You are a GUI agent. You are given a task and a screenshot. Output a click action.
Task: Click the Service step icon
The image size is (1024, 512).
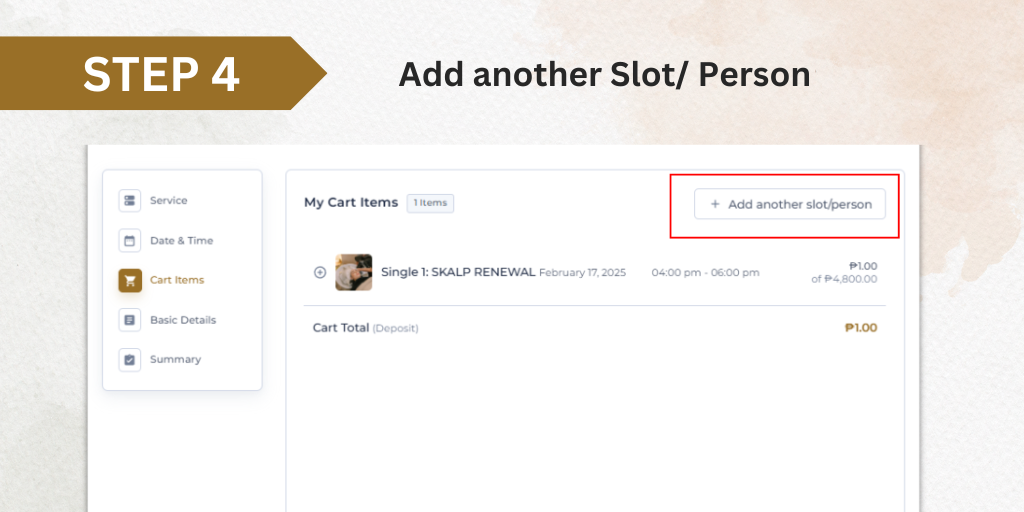coord(129,200)
